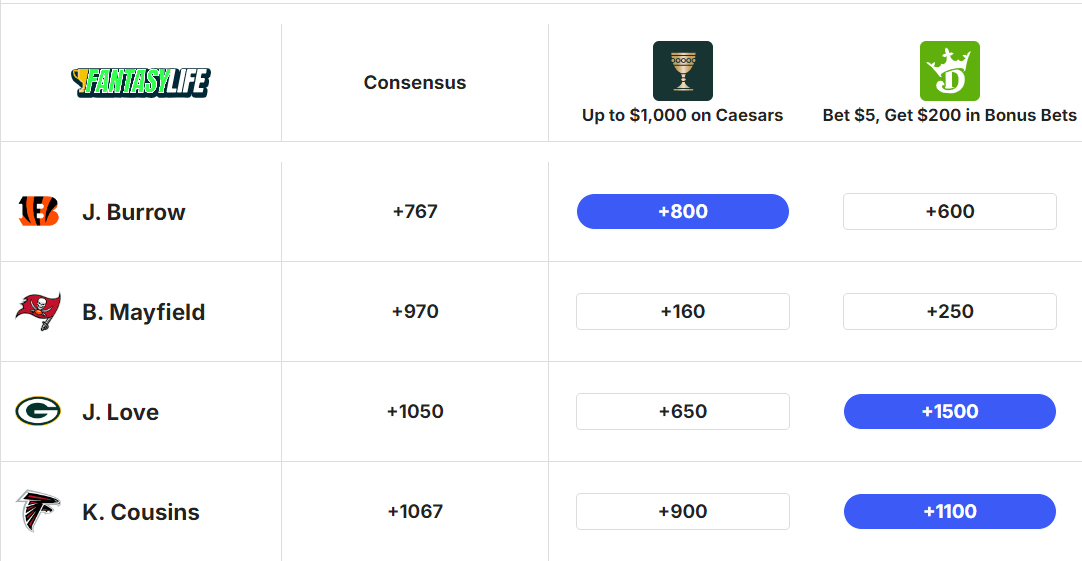Choose J. Love +650 Caesars odds
The image size is (1082, 561).
point(683,412)
